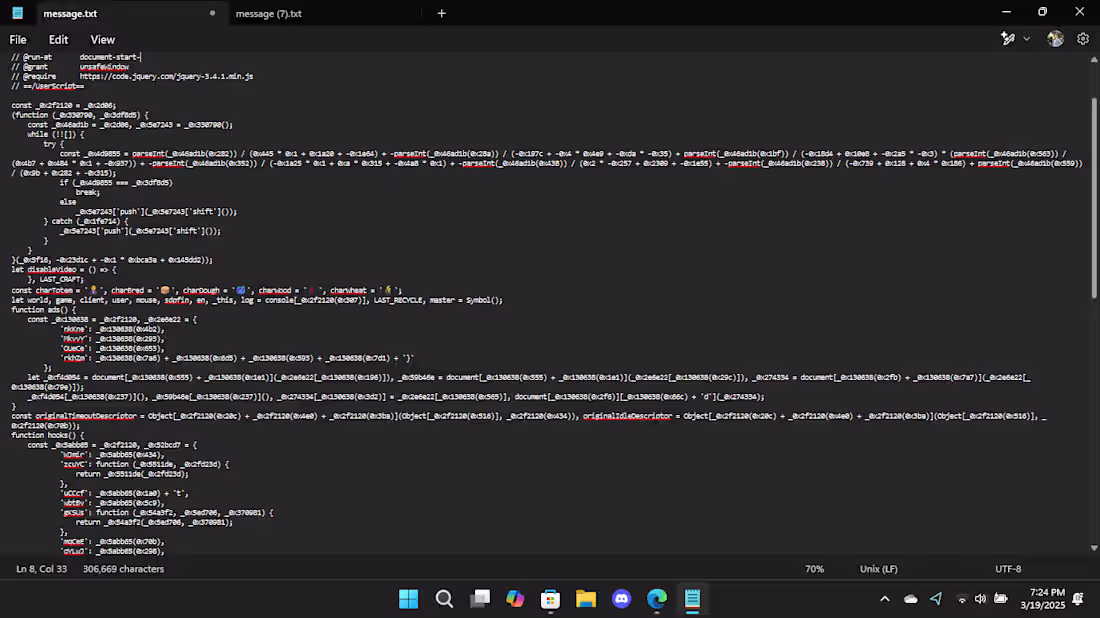1100x618 pixels.
Task: Click the 'const _0x2f2120' line
Action: point(64,105)
